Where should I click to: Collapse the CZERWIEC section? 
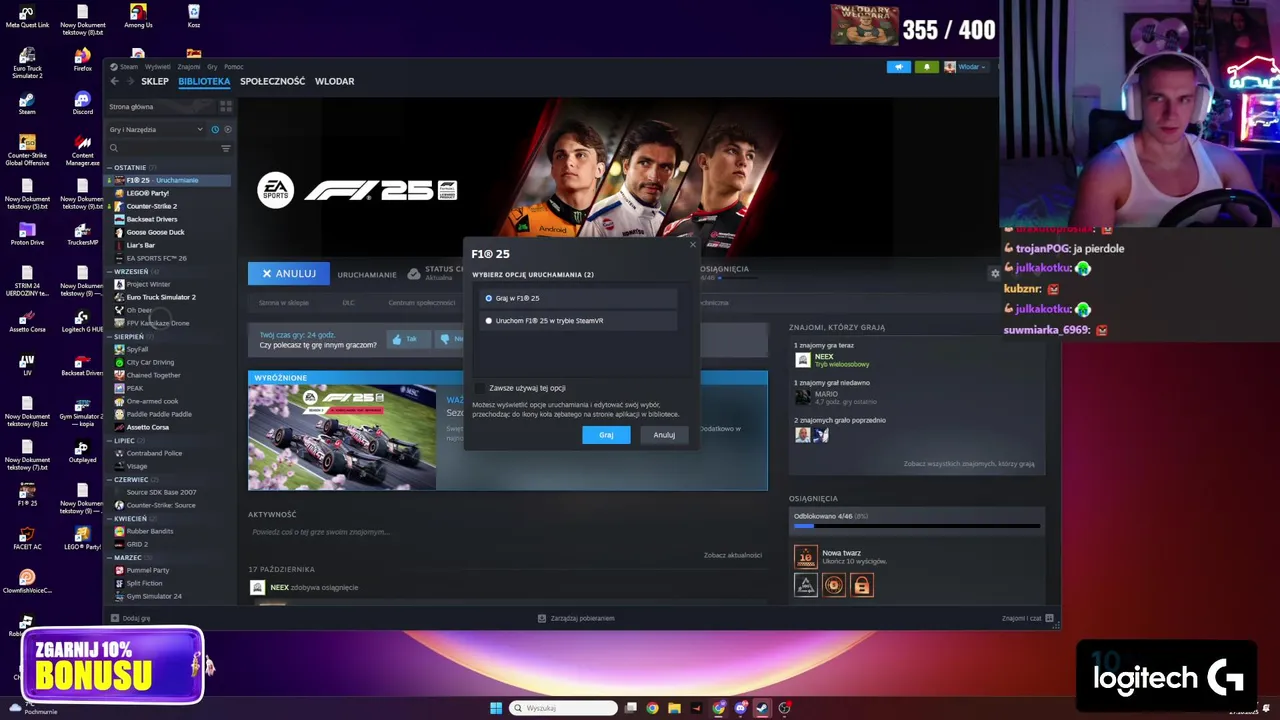(x=130, y=480)
